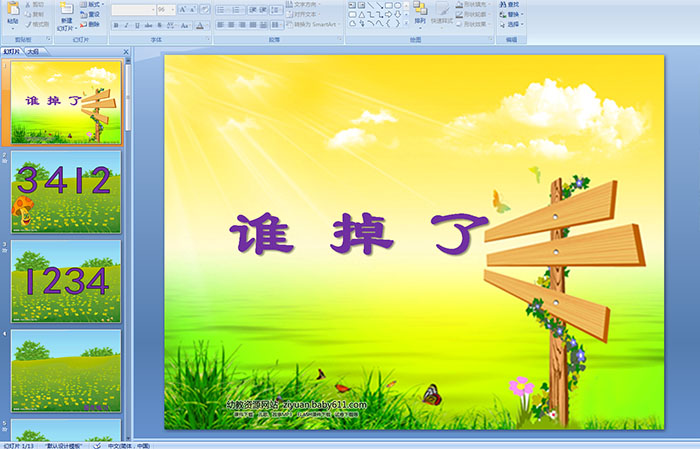
Task: Toggle Underline text formatting
Action: click(135, 25)
